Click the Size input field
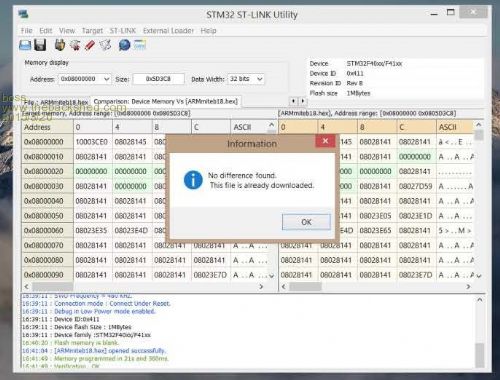This screenshot has height=380, width=500. click(158, 79)
